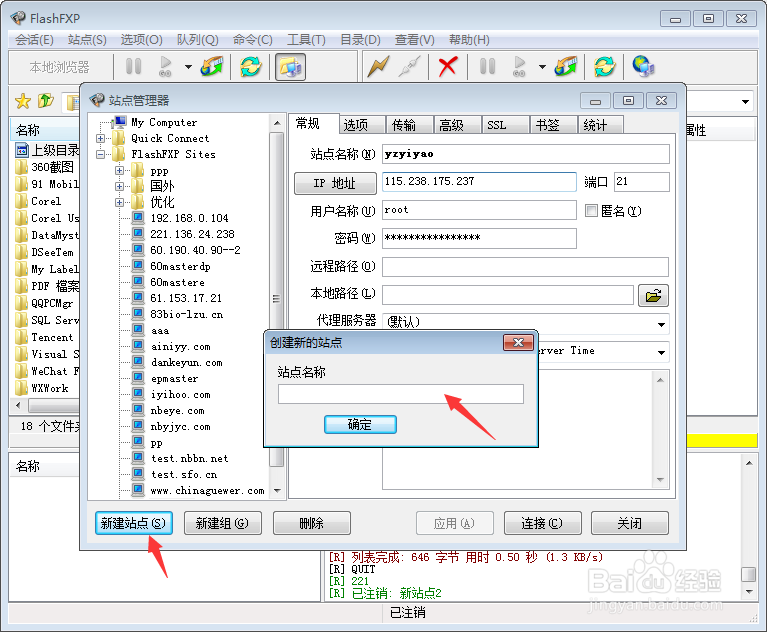Click the username field containing root
Viewport: 767px width, 632px height.
click(479, 210)
